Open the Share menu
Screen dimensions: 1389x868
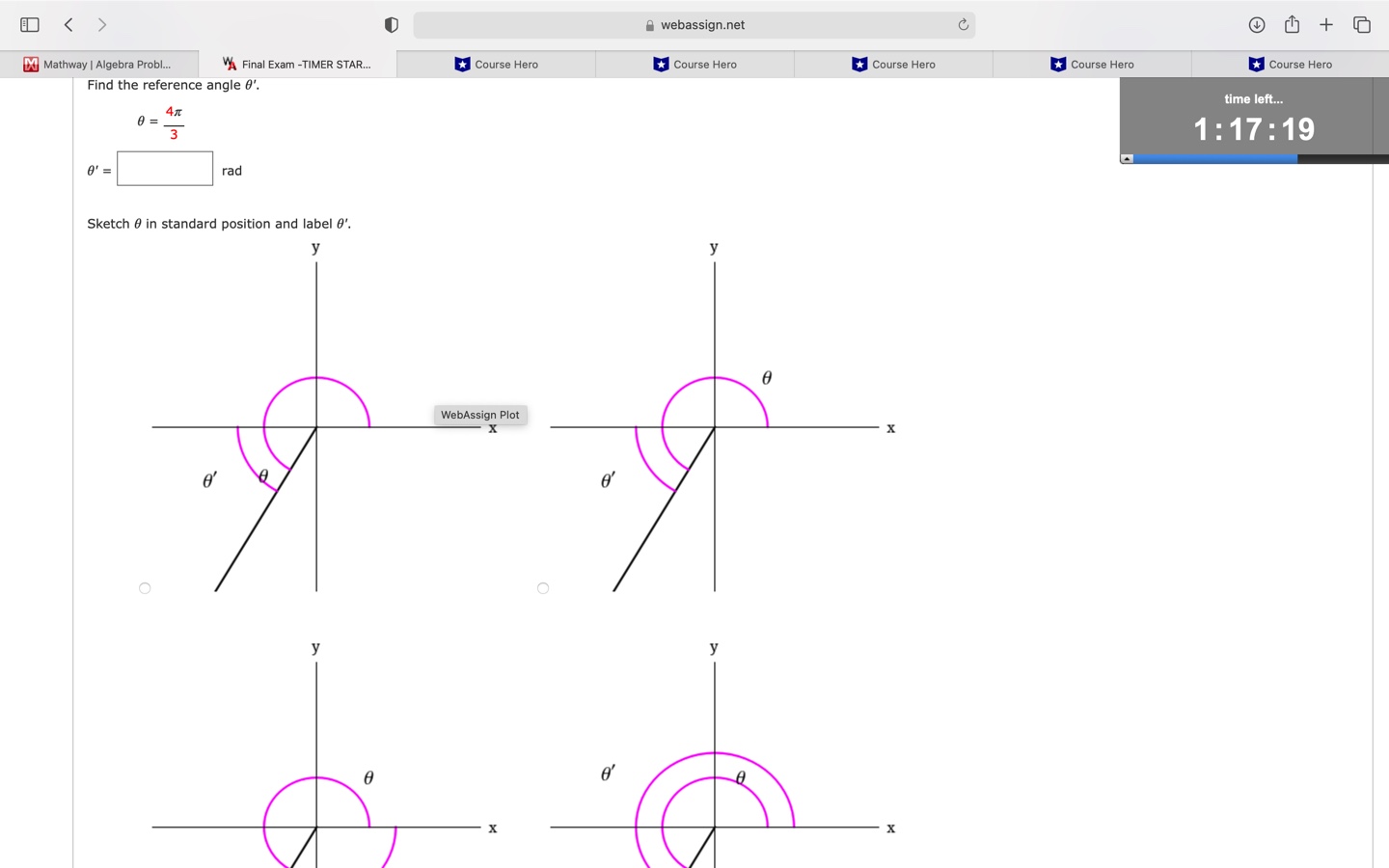(x=1292, y=24)
